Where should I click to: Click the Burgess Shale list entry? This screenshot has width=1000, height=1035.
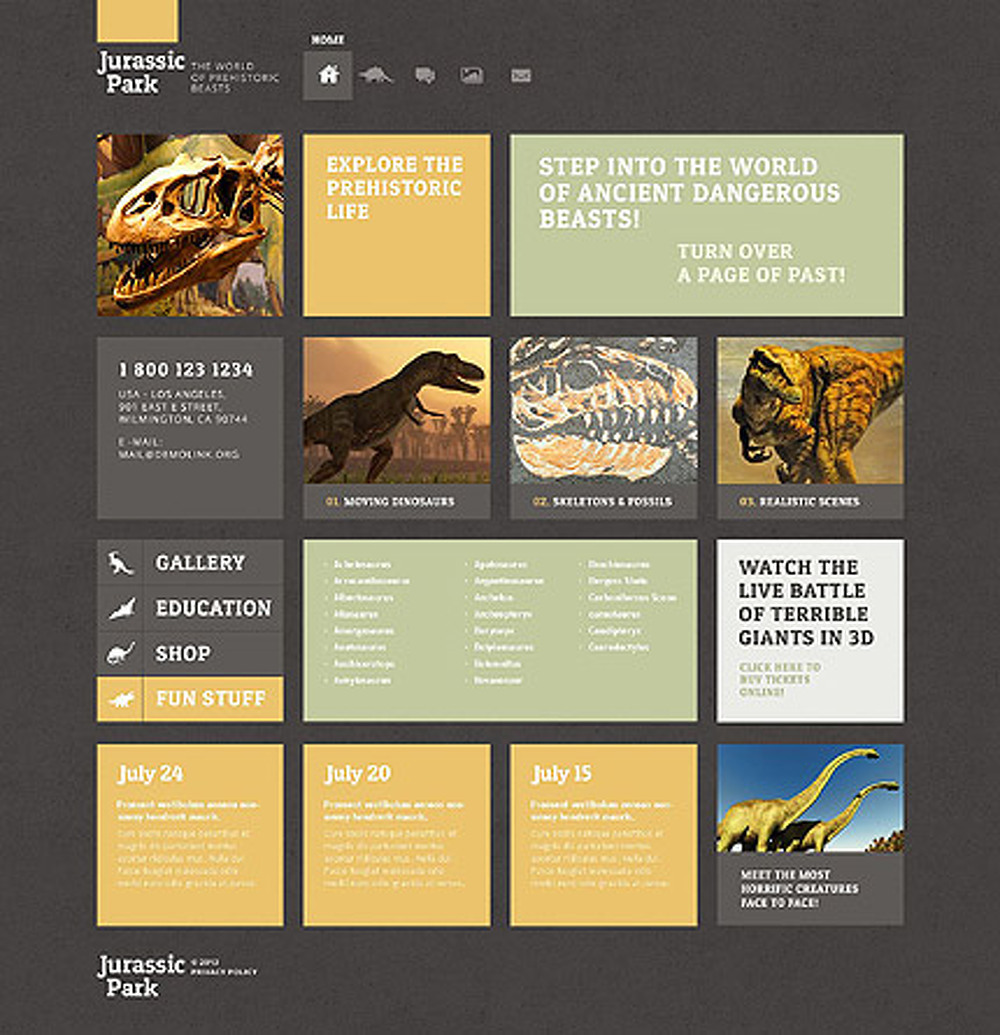click(x=618, y=581)
